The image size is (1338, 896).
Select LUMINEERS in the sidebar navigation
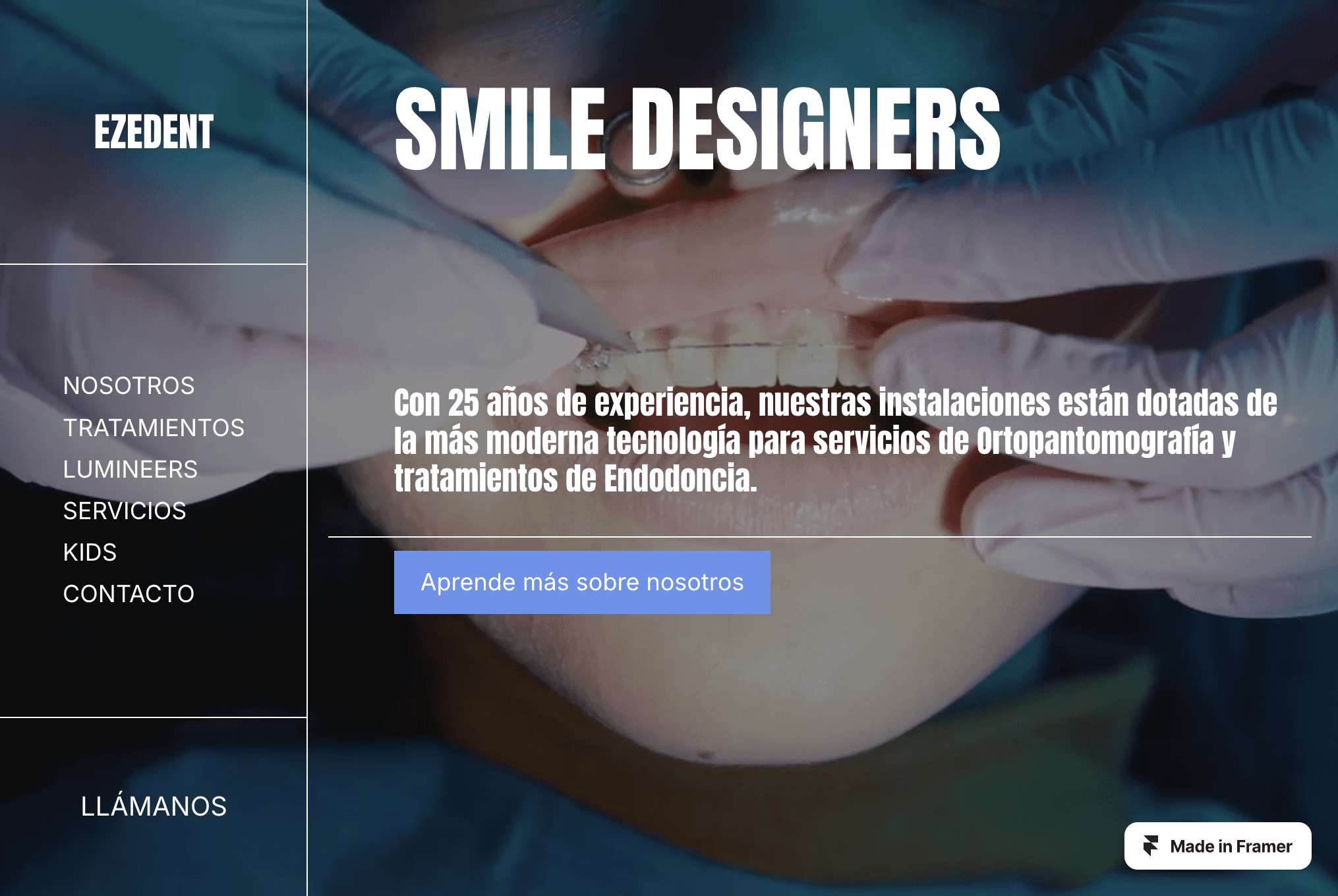[x=131, y=469]
